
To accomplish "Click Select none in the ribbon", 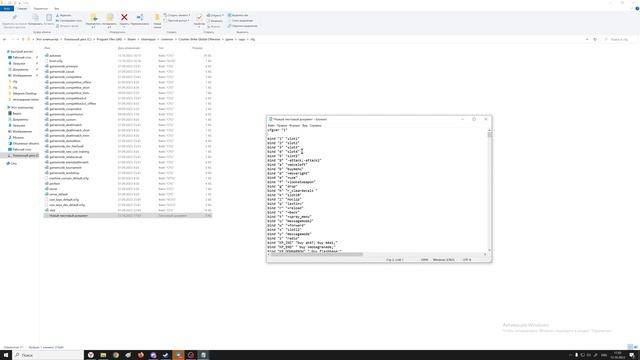I will (241, 20).
